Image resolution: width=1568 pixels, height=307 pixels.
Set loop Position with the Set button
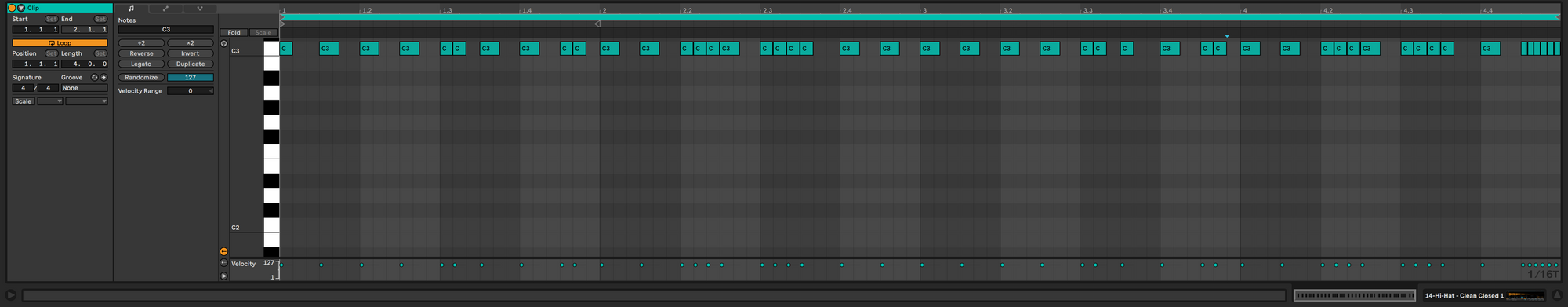click(x=51, y=53)
